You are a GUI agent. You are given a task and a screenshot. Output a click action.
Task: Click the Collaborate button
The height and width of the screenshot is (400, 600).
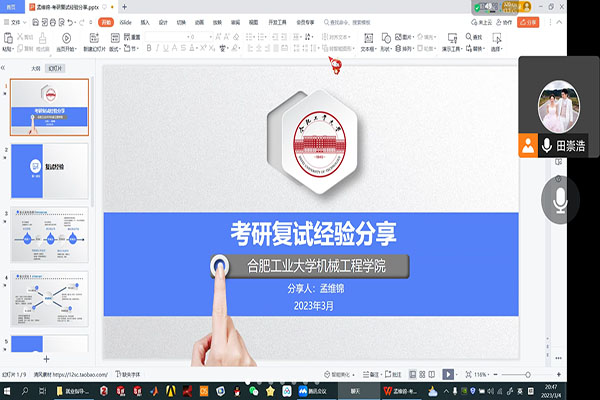click(504, 23)
